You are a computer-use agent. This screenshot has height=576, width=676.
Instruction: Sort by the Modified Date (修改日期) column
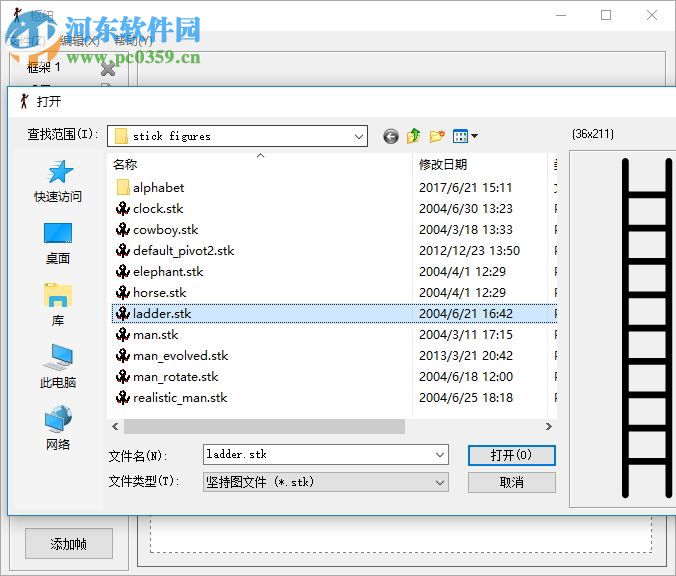coord(479,164)
